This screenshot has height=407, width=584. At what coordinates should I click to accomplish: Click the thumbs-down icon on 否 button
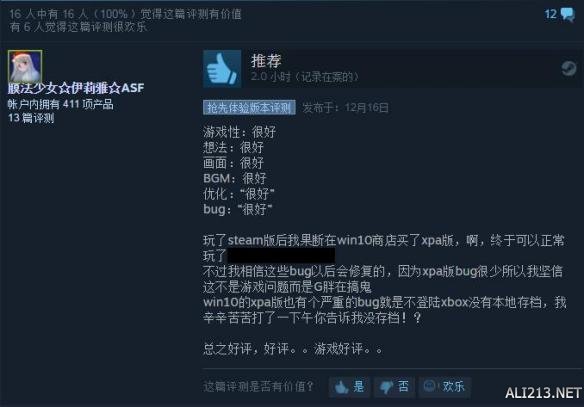[x=387, y=387]
